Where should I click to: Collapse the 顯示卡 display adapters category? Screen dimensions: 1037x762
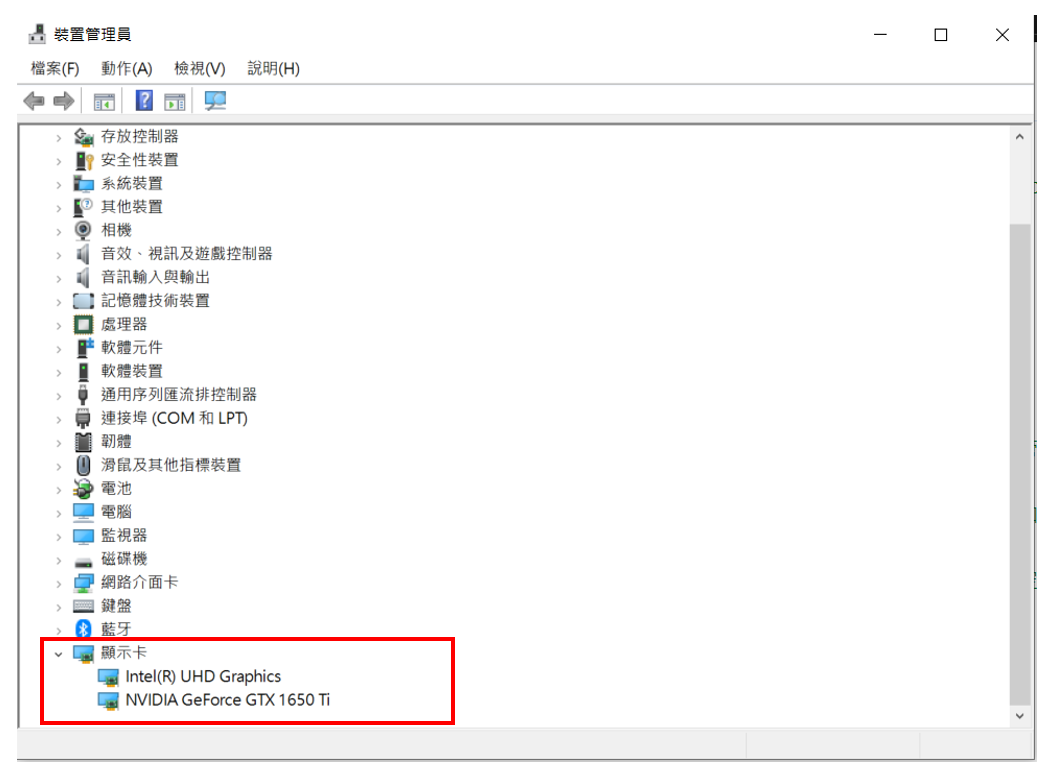[58, 653]
